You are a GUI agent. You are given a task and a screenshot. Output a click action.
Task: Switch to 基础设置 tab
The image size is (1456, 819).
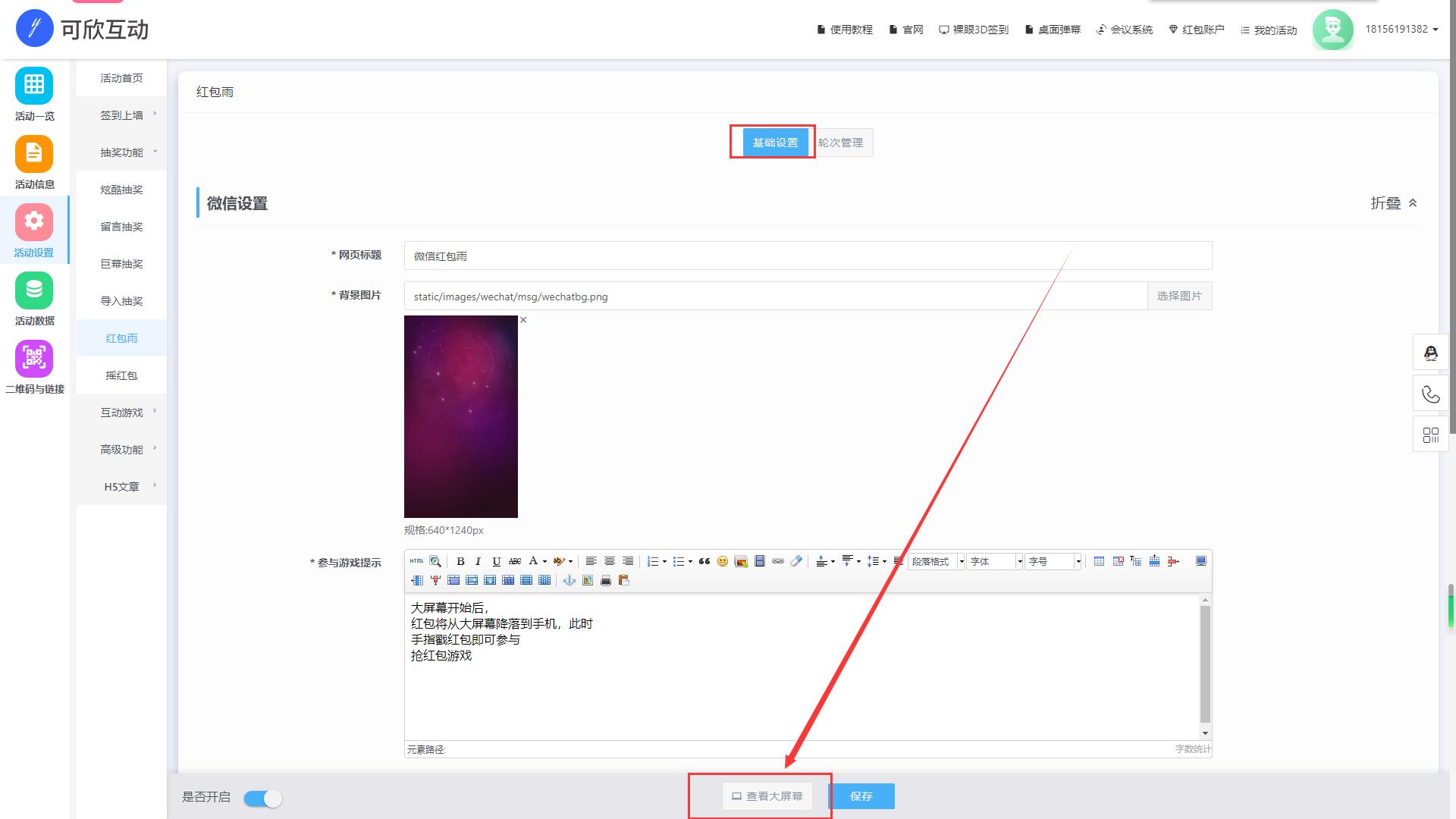pos(775,143)
